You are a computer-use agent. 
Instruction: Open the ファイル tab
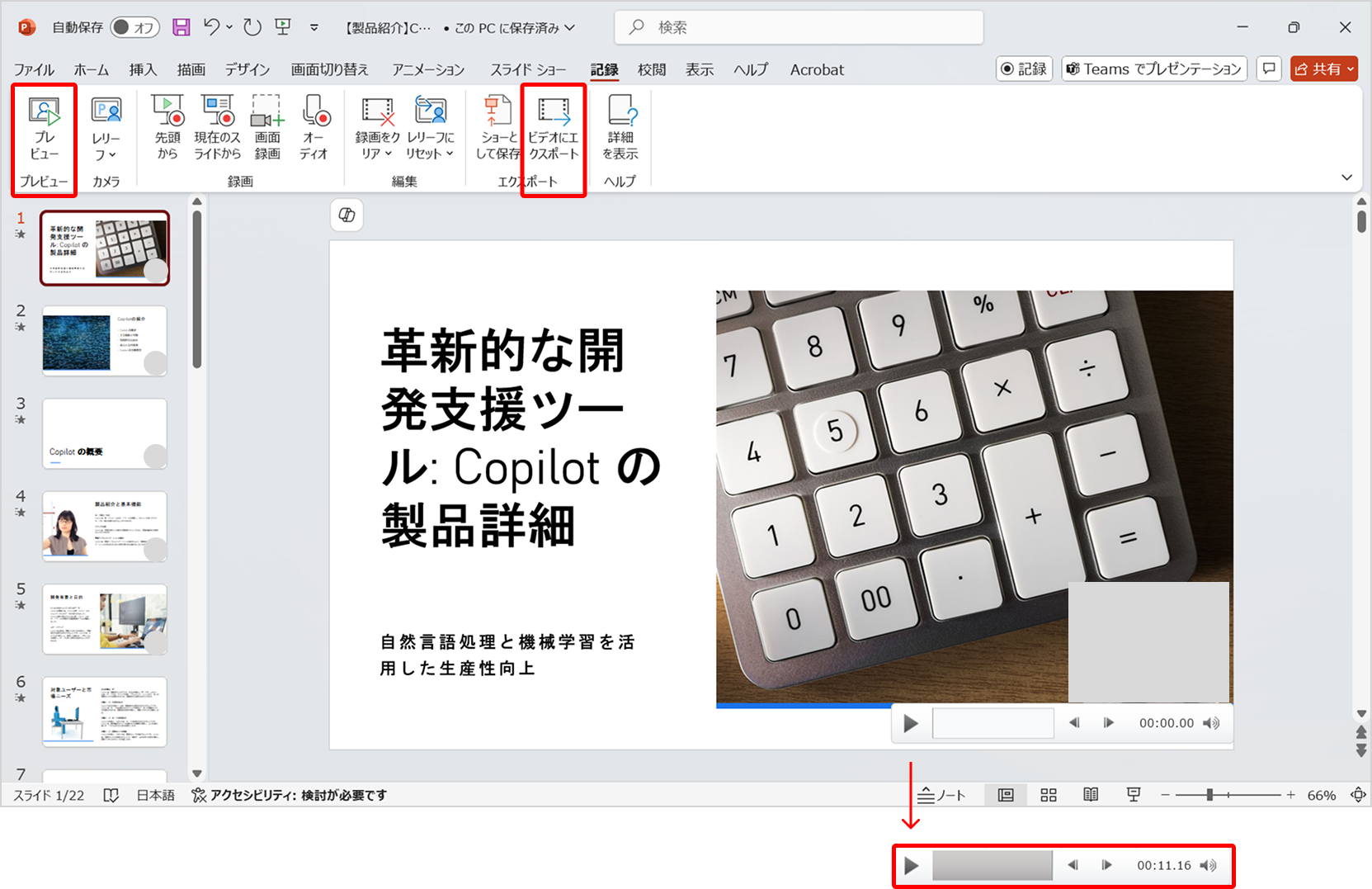pyautogui.click(x=34, y=69)
